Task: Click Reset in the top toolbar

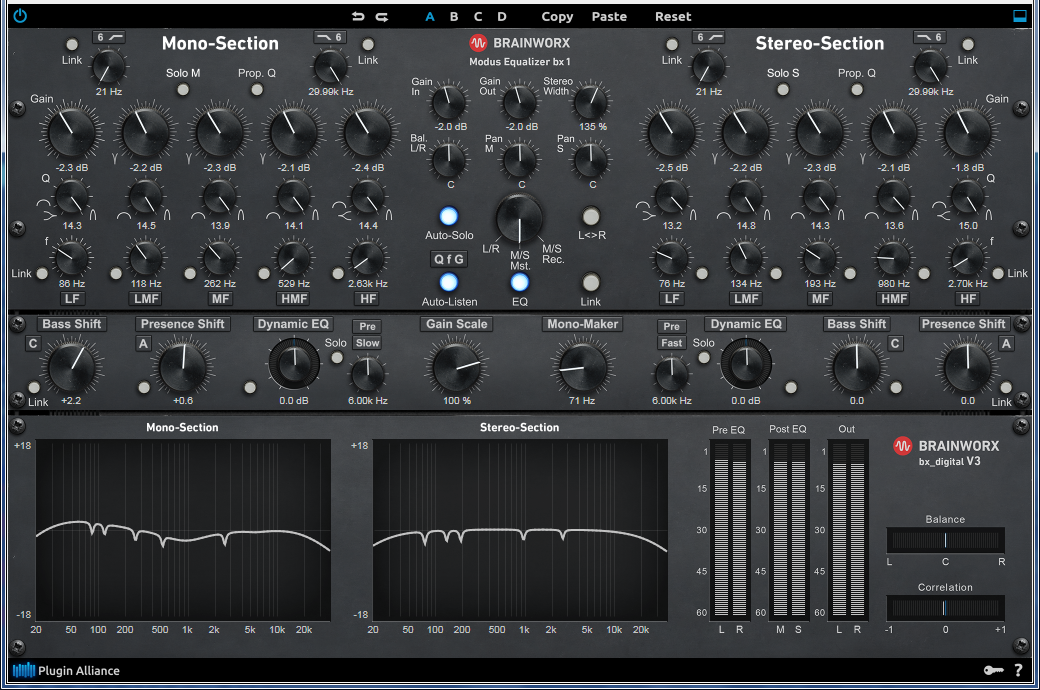Action: 673,17
